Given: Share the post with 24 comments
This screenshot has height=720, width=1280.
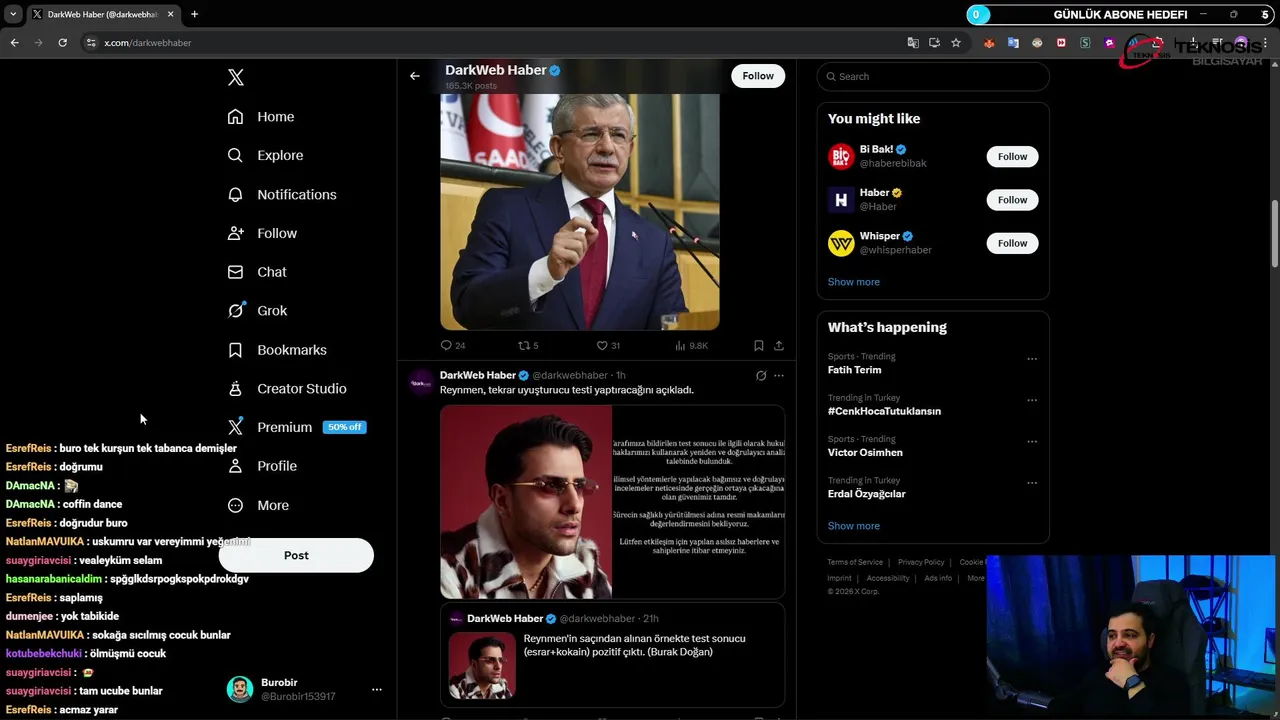Looking at the screenshot, I should click(779, 345).
